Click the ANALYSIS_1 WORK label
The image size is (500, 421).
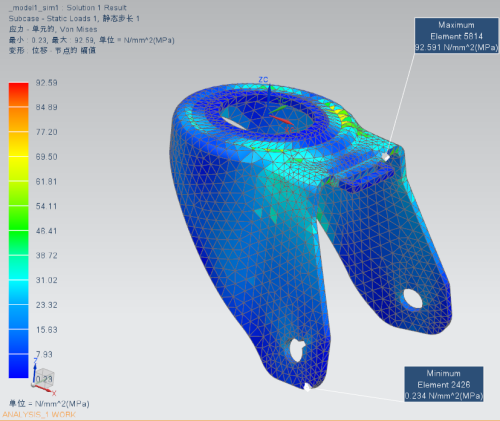coord(39,415)
